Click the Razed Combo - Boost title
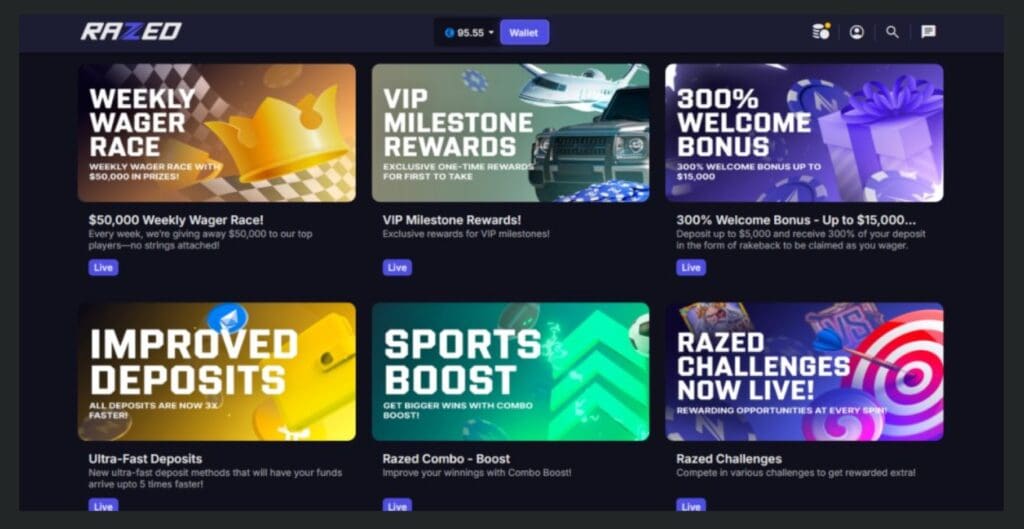Viewport: 1024px width, 529px height. click(447, 459)
